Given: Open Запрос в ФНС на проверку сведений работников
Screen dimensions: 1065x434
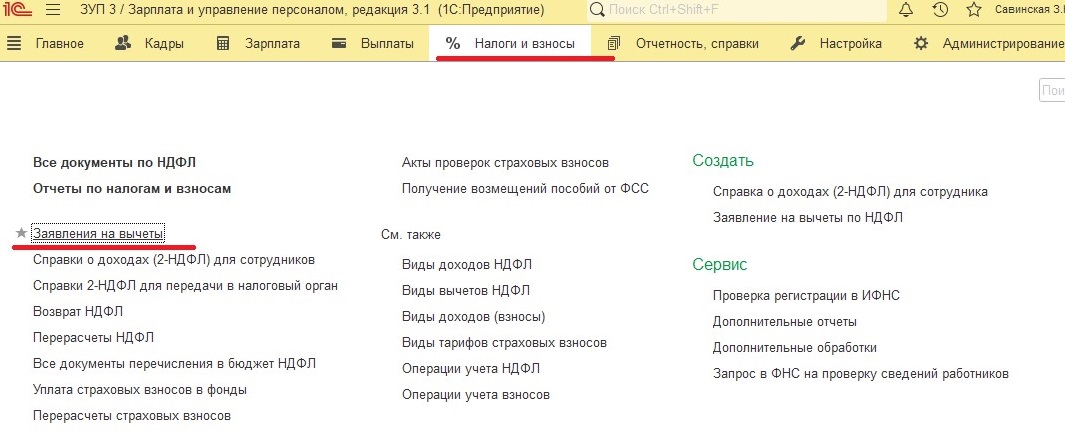Looking at the screenshot, I should (x=861, y=374).
